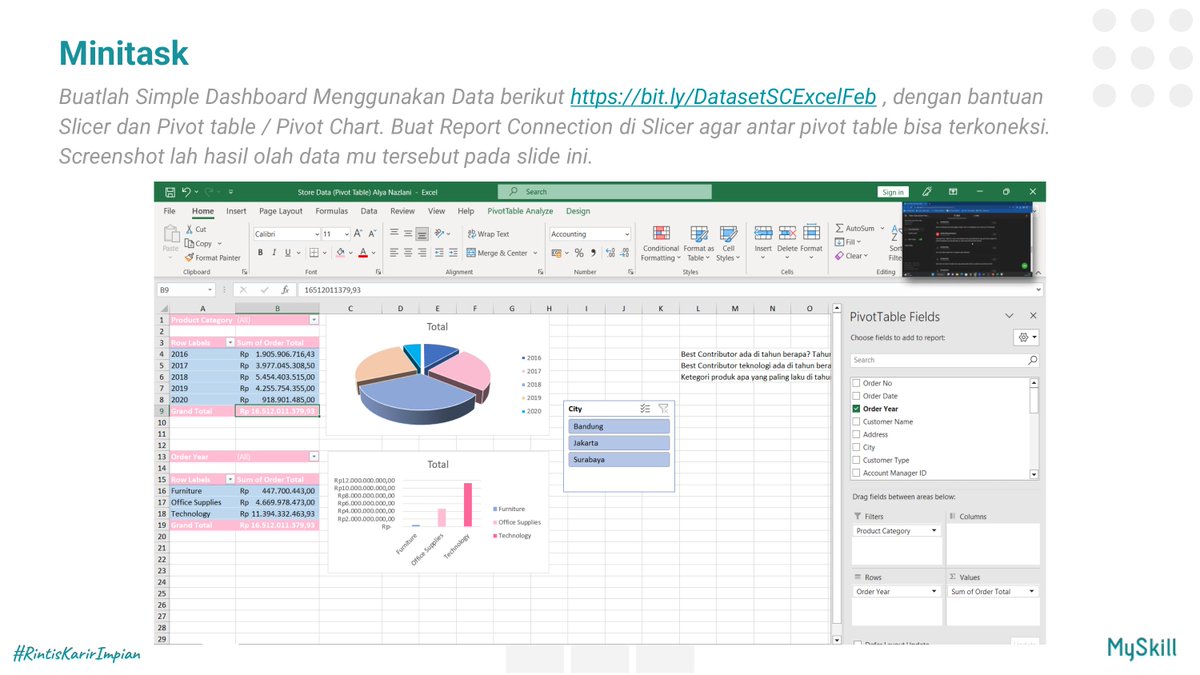Check the Address field checkbox
This screenshot has width=1200, height=675.
tap(856, 435)
